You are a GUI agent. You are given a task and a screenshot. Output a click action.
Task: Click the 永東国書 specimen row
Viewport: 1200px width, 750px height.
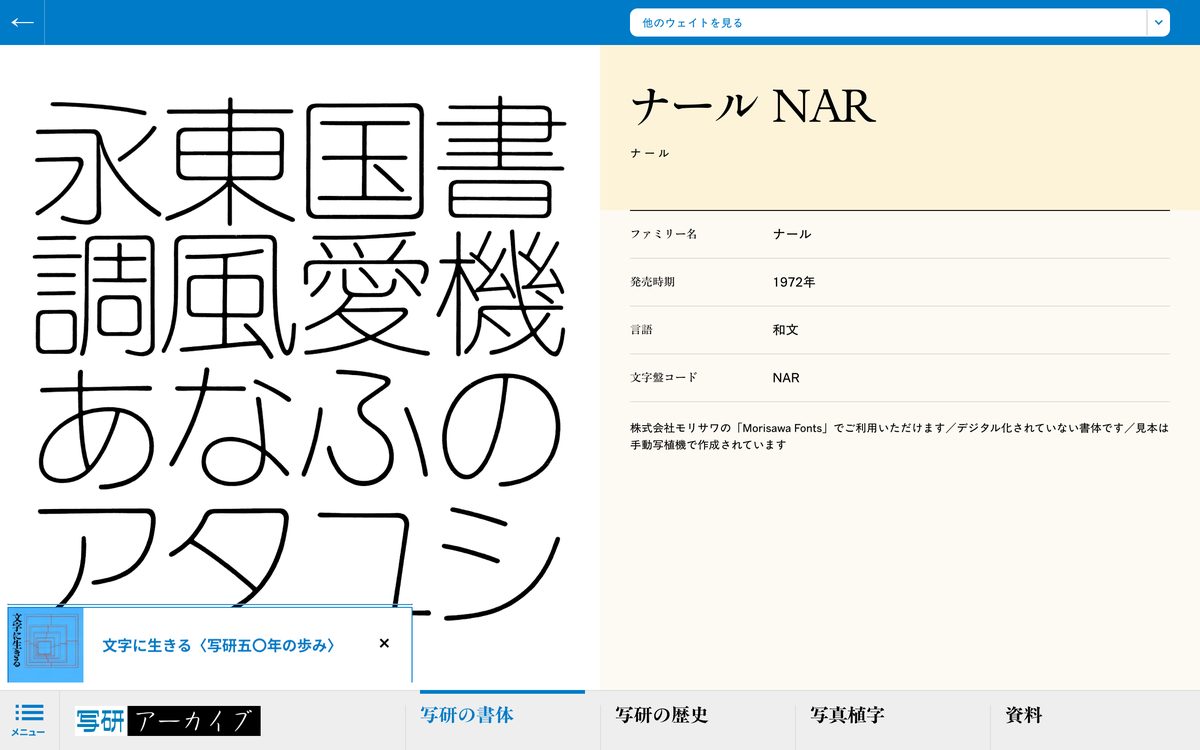coord(300,160)
